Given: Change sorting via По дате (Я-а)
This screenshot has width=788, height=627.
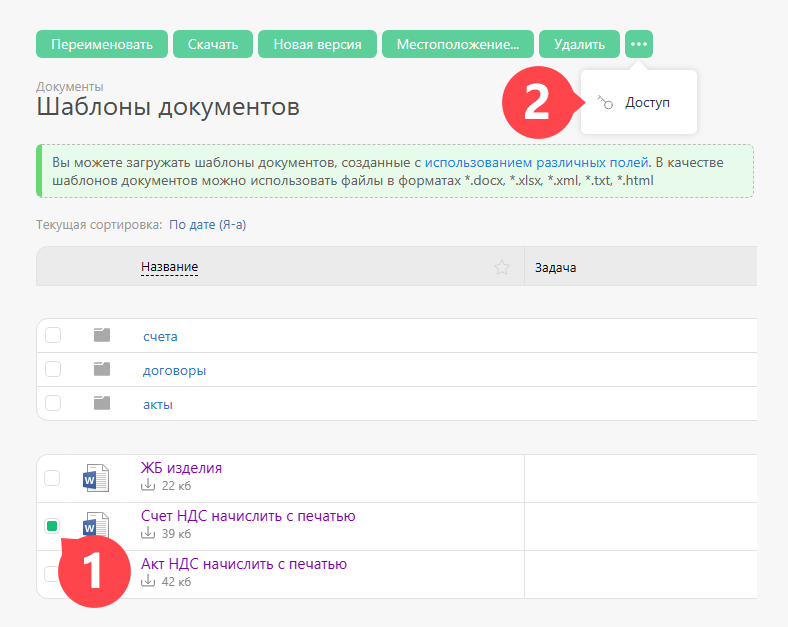Looking at the screenshot, I should point(208,225).
